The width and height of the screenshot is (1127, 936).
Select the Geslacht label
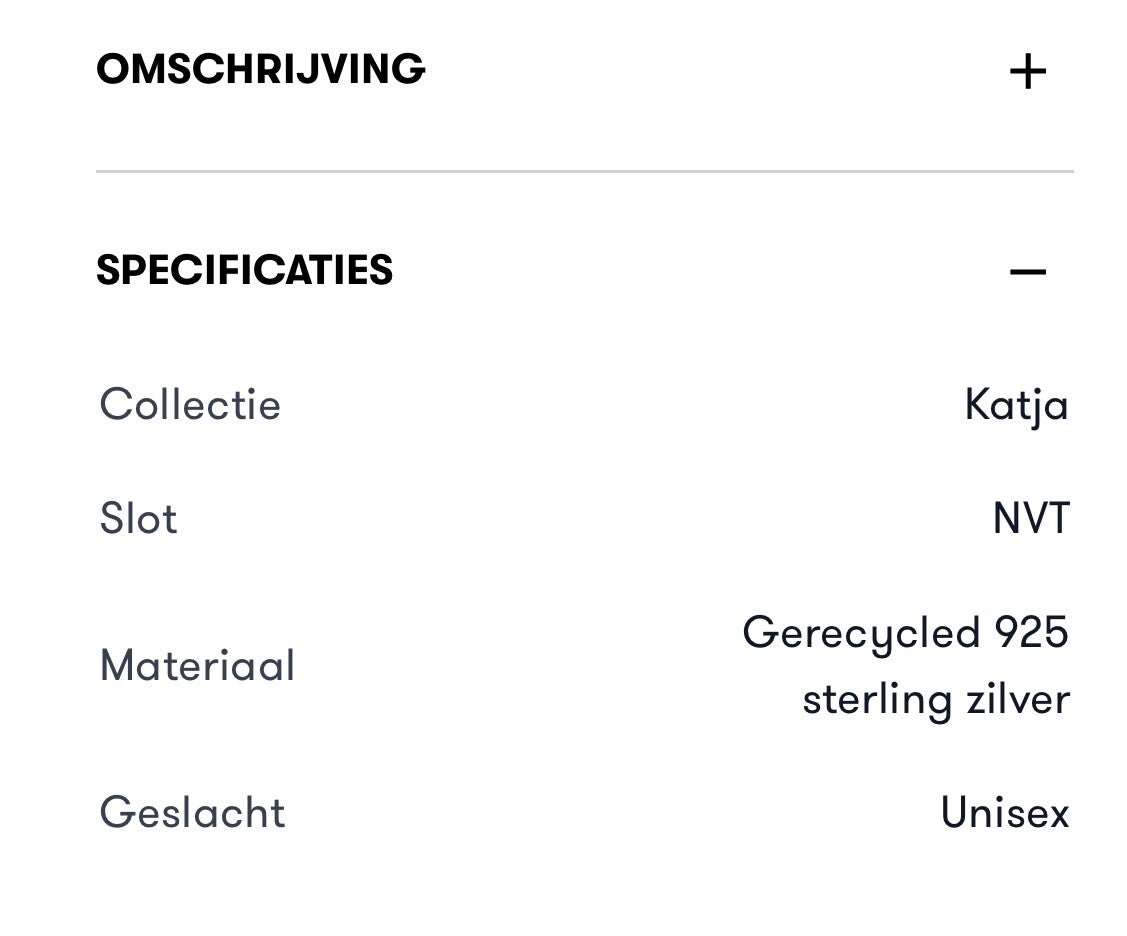tap(192, 812)
